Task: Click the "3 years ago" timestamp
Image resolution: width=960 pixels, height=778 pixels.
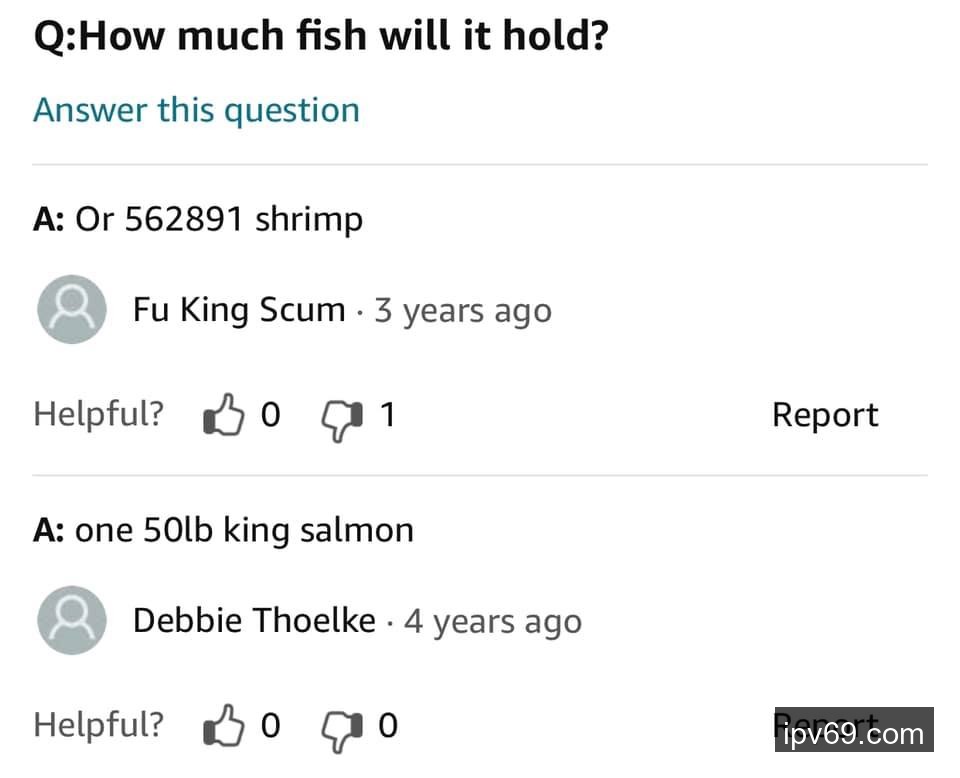Action: pyautogui.click(x=462, y=311)
